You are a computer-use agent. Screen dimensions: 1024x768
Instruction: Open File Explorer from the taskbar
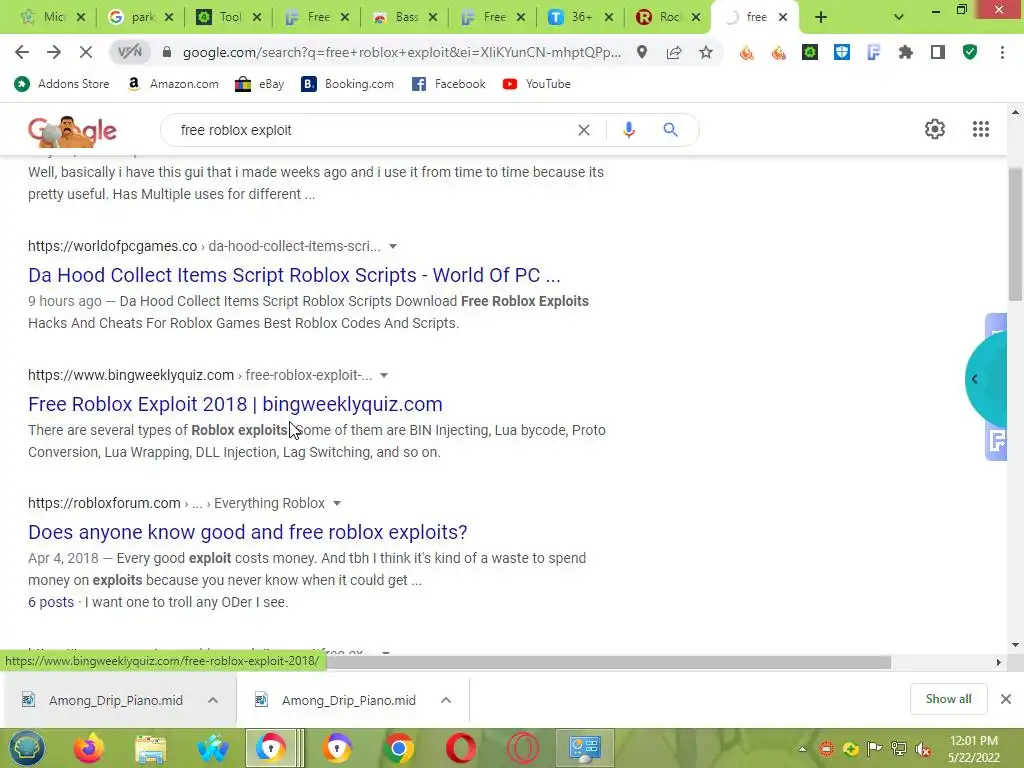pyautogui.click(x=151, y=748)
